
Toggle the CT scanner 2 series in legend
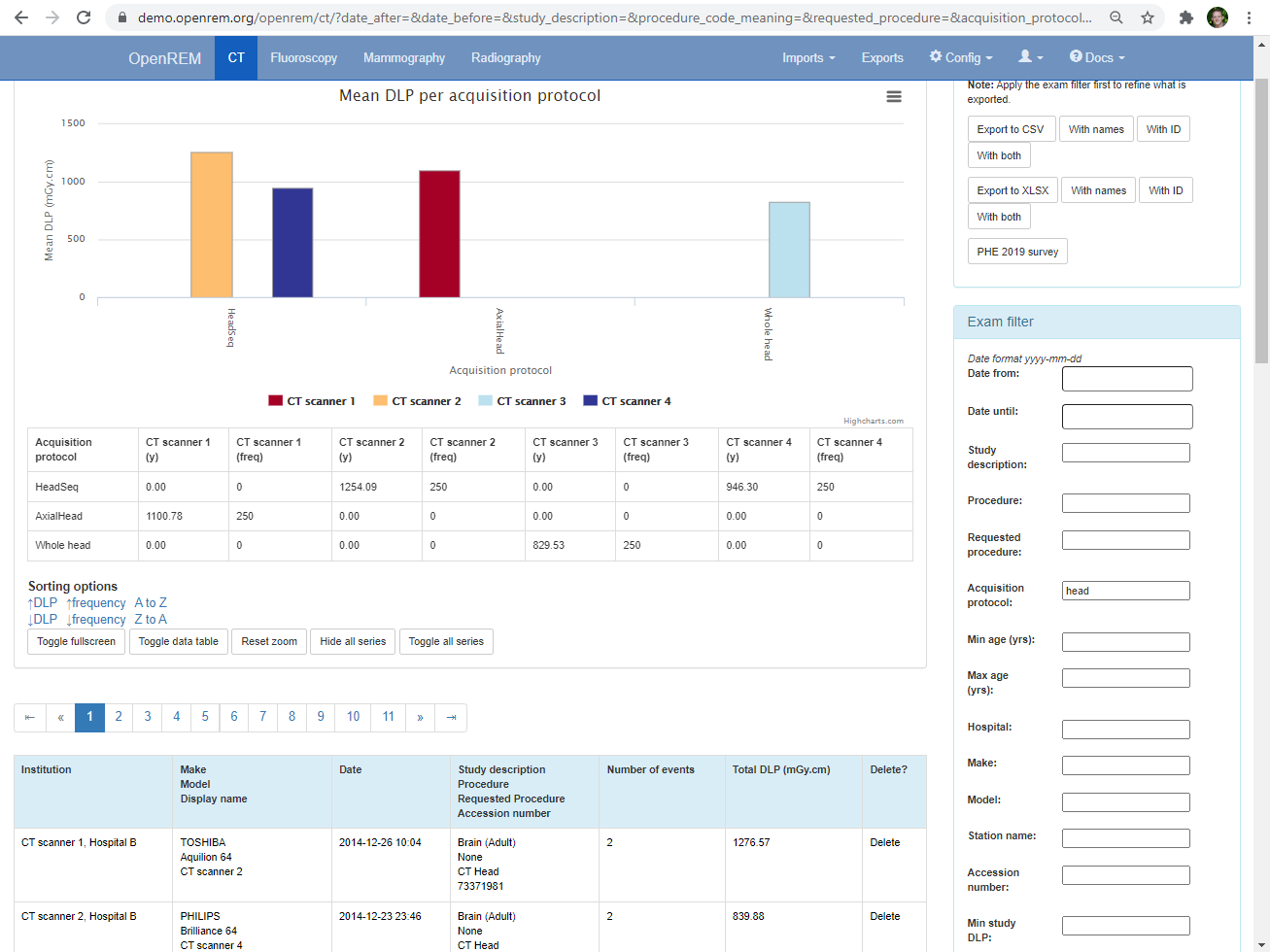click(416, 400)
